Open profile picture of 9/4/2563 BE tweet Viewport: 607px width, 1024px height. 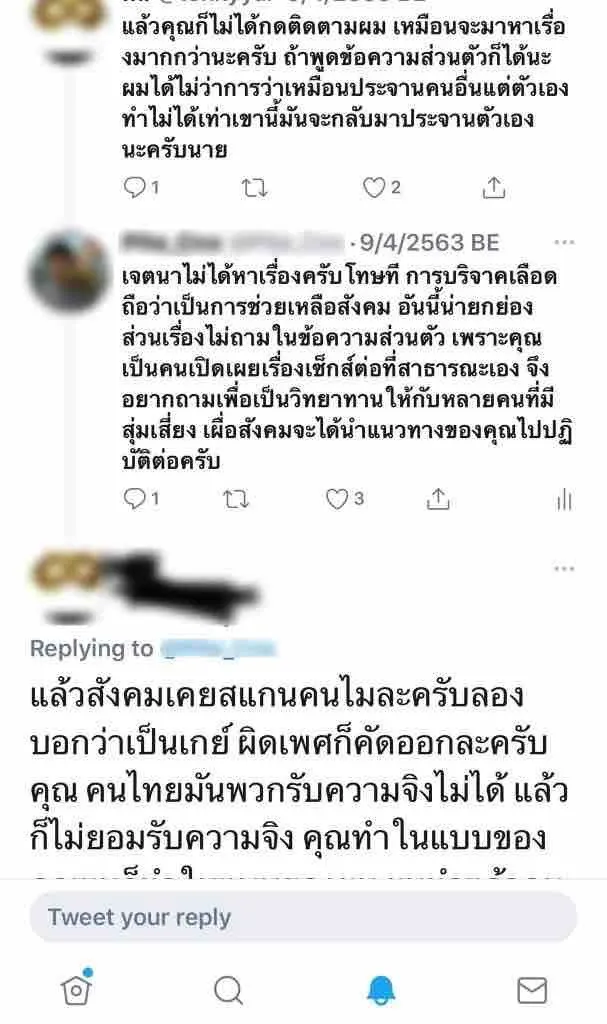pyautogui.click(x=69, y=270)
